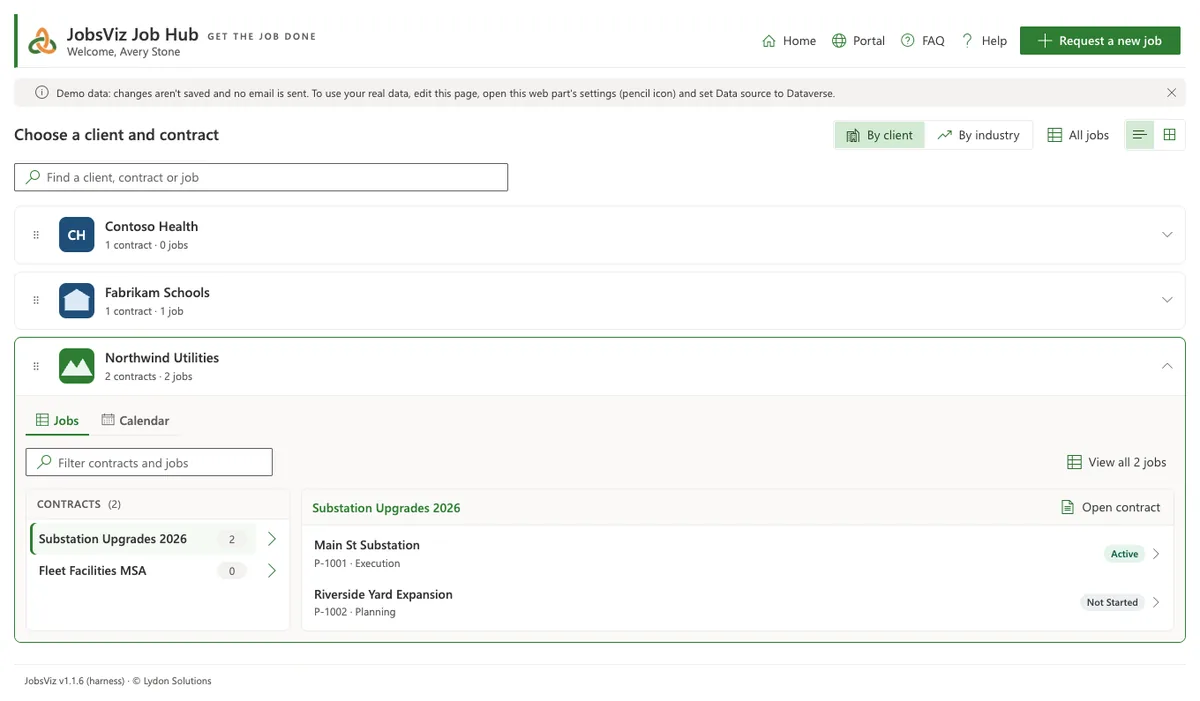Click job count badge 2 on Substation Upgrades
1200x701 pixels.
point(232,539)
